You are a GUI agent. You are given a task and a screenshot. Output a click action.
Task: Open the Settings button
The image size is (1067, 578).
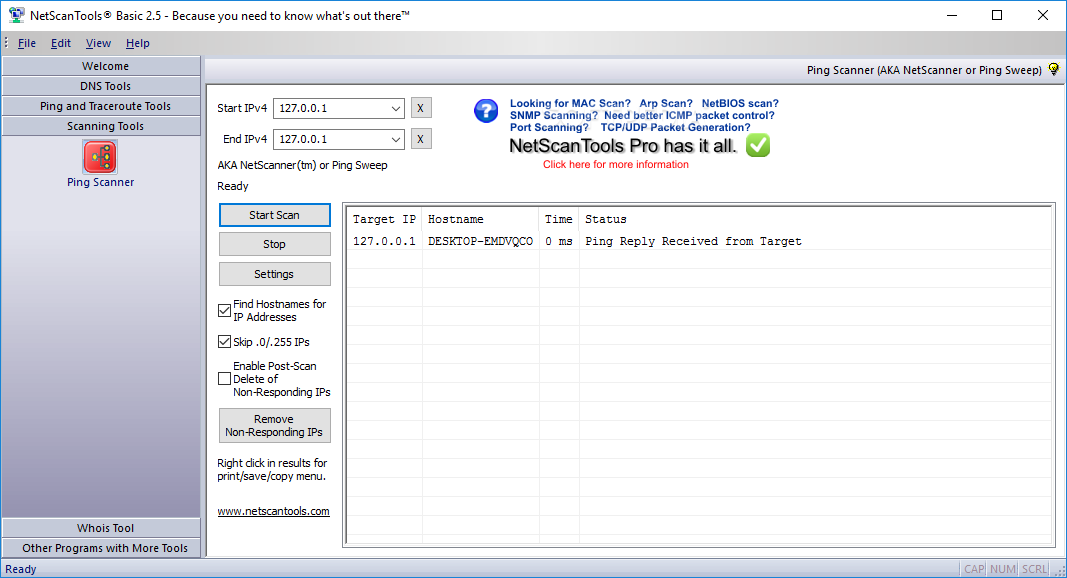click(274, 274)
